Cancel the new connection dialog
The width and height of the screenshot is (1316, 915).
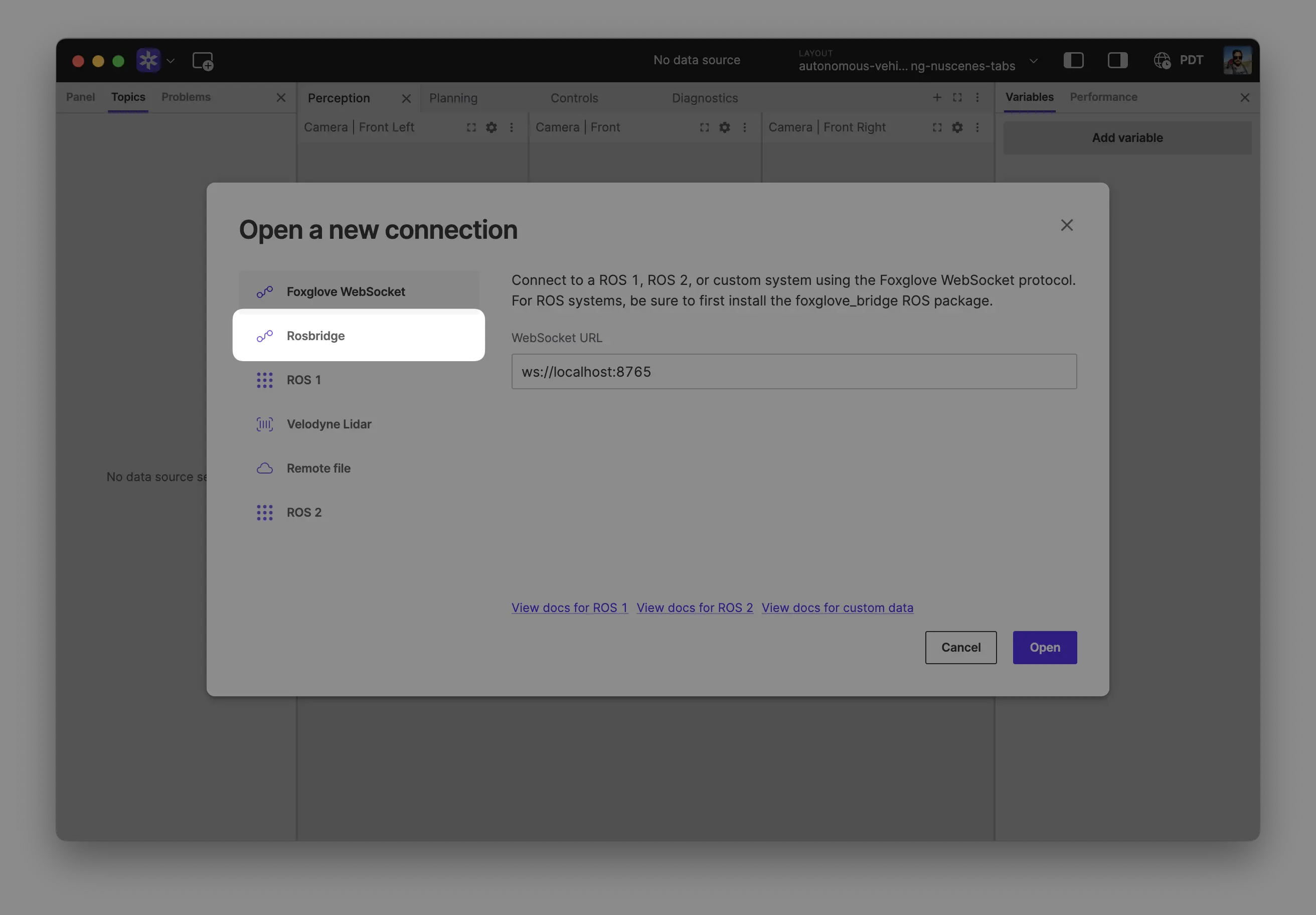point(960,647)
